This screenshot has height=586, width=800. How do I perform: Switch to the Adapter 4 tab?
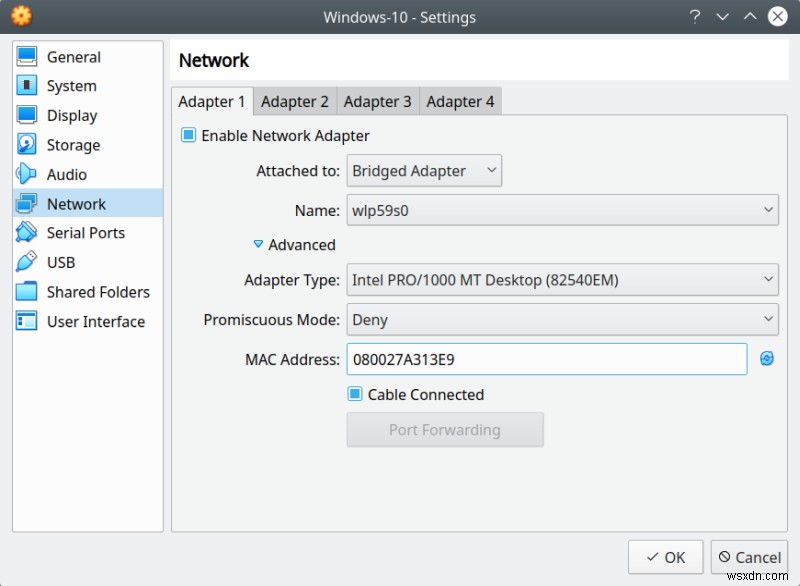pyautogui.click(x=460, y=101)
